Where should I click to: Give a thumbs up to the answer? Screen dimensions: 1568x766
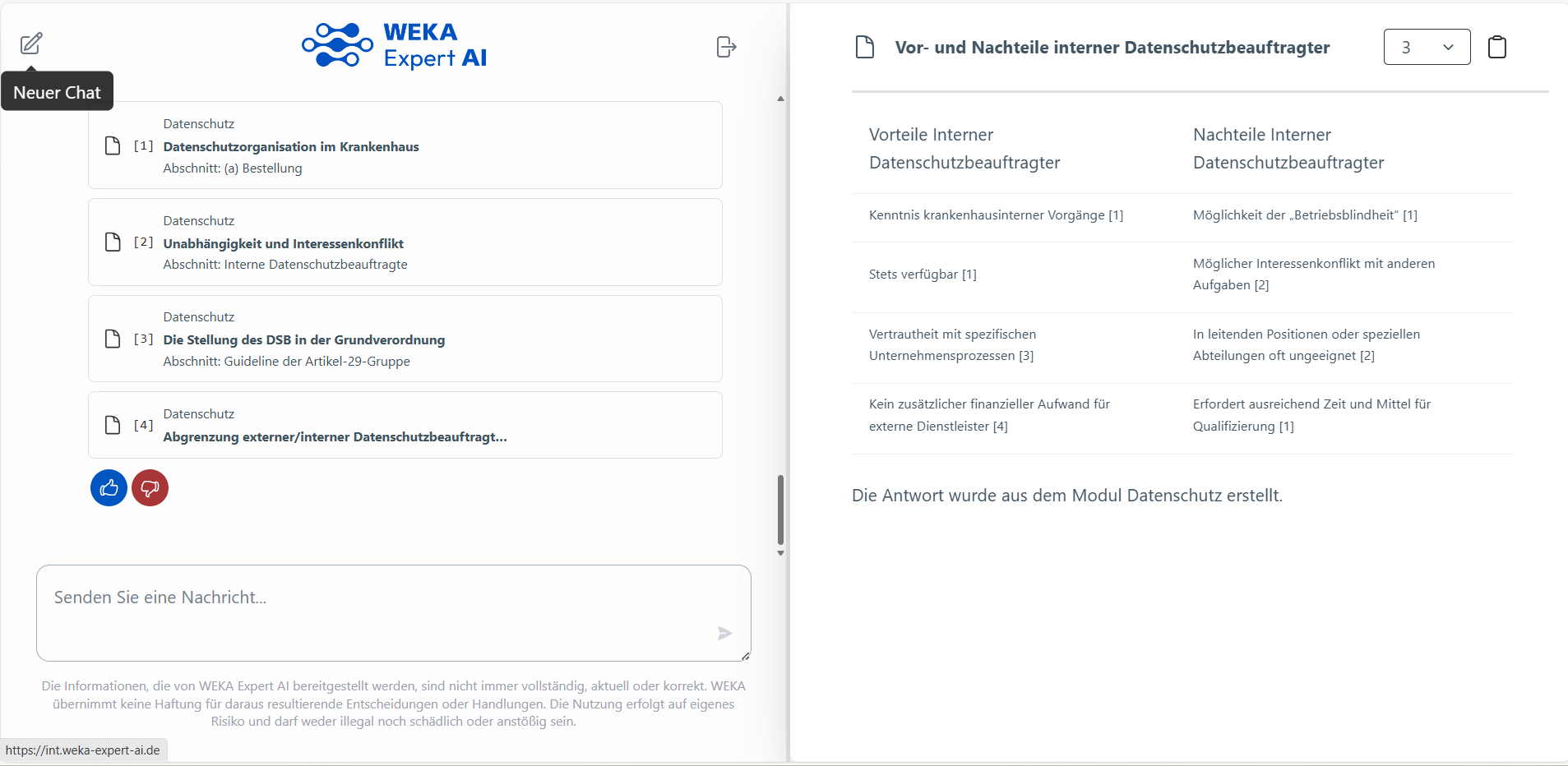109,488
